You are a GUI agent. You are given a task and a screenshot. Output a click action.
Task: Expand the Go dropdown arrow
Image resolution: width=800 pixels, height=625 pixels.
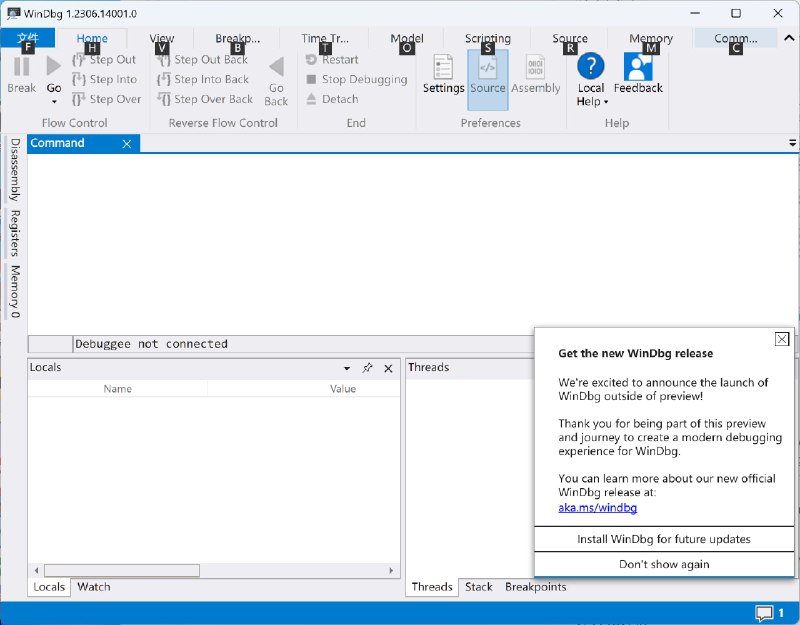pyautogui.click(x=54, y=102)
